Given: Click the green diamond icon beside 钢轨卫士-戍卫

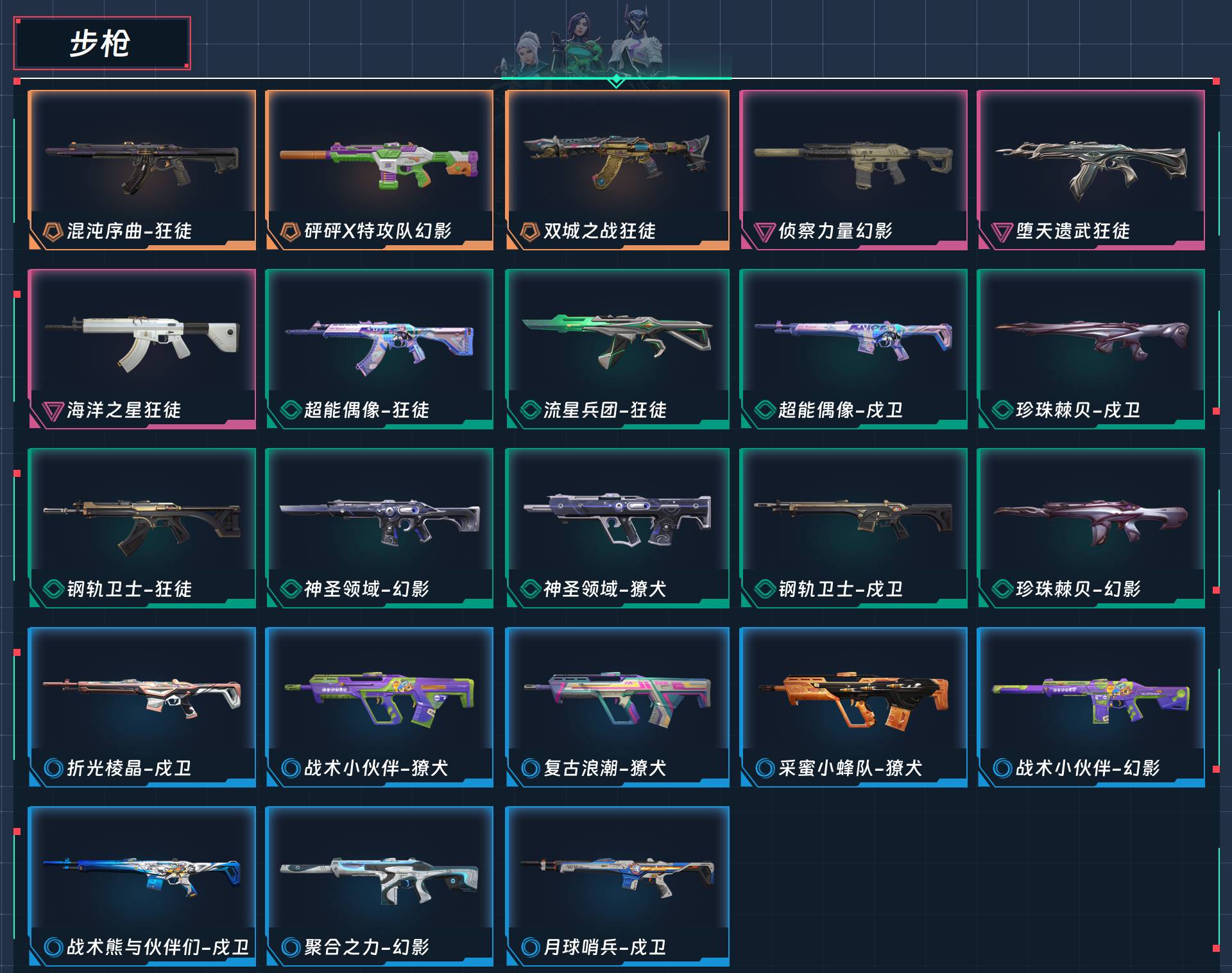Looking at the screenshot, I should point(765,589).
